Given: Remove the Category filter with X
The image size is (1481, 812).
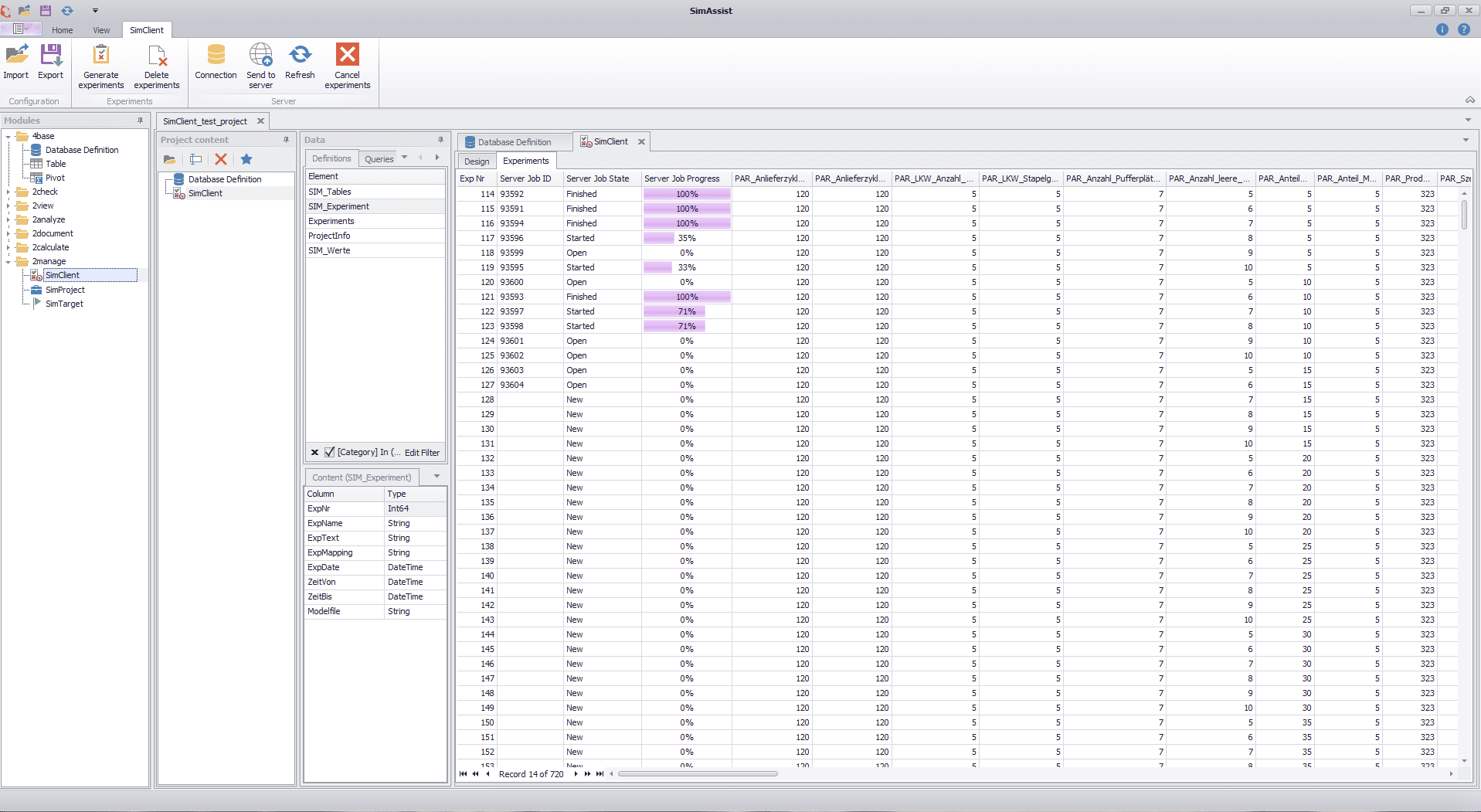Looking at the screenshot, I should 314,453.
